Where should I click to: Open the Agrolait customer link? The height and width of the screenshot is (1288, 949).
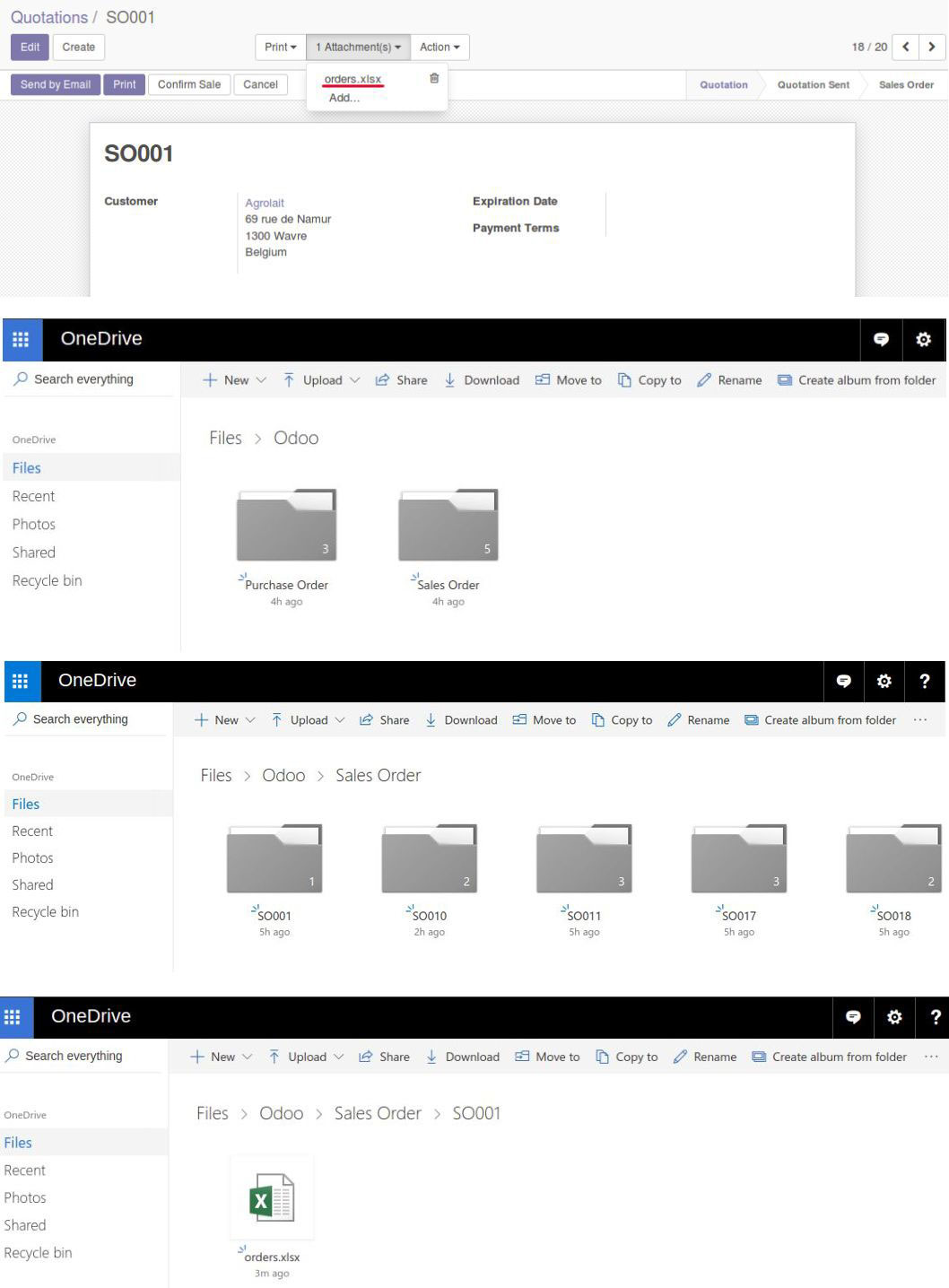tap(265, 203)
